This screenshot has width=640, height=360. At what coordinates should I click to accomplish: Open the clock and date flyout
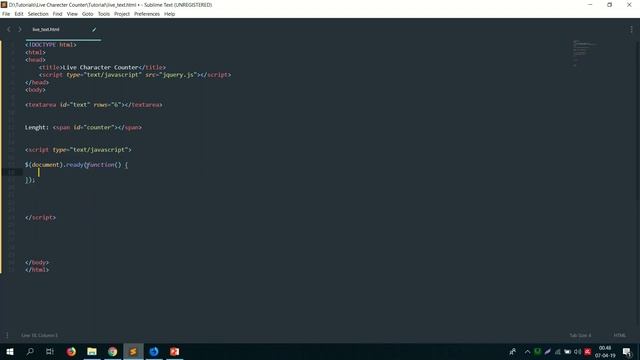pyautogui.click(x=605, y=351)
